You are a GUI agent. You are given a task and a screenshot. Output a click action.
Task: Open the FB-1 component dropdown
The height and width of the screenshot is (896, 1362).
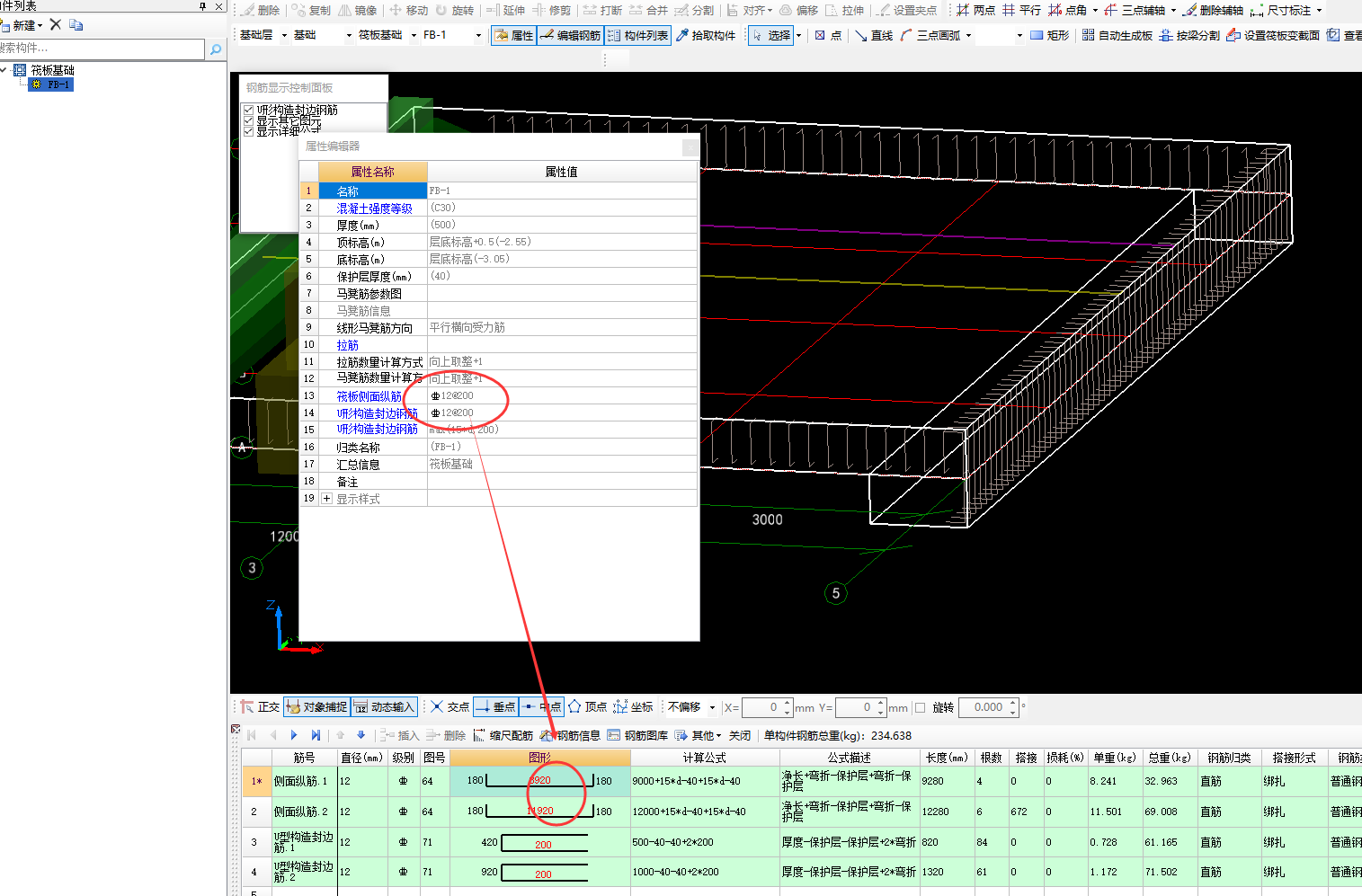(x=478, y=35)
